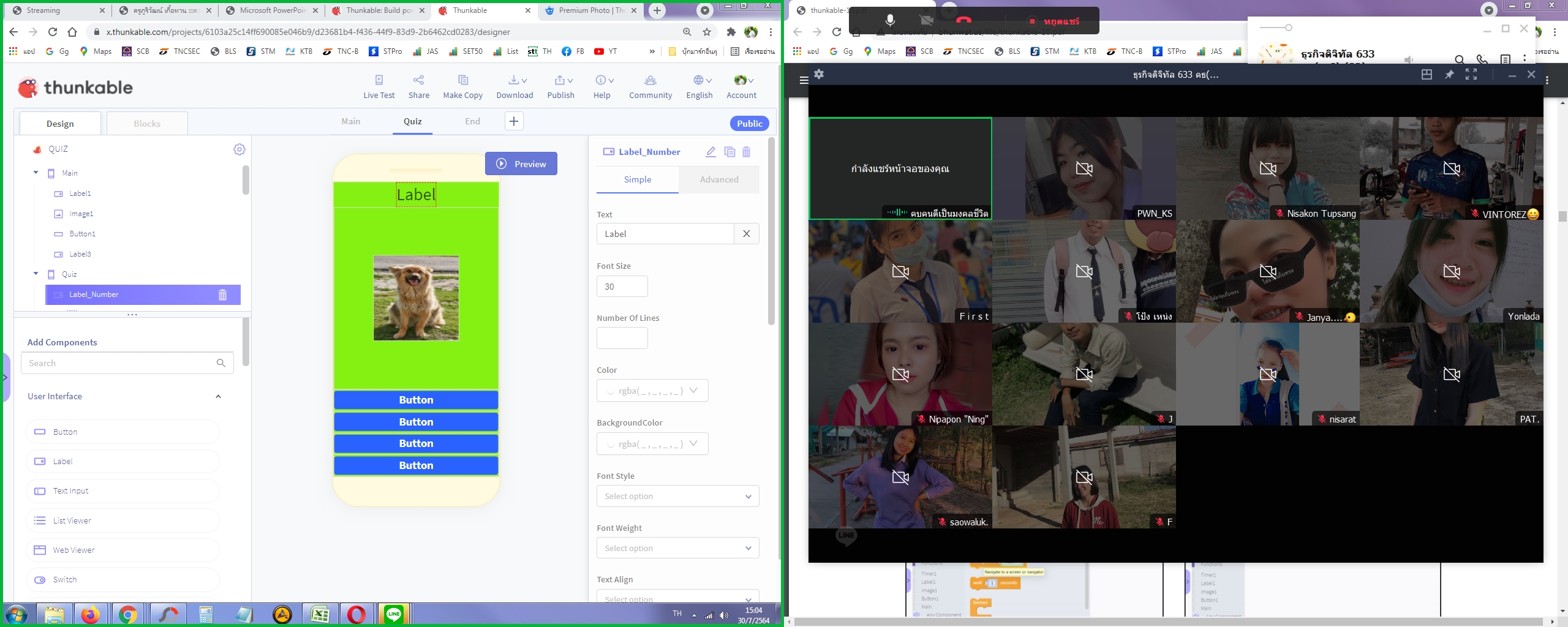This screenshot has width=1568, height=627.
Task: Select Button1 in component tree
Action: [82, 234]
